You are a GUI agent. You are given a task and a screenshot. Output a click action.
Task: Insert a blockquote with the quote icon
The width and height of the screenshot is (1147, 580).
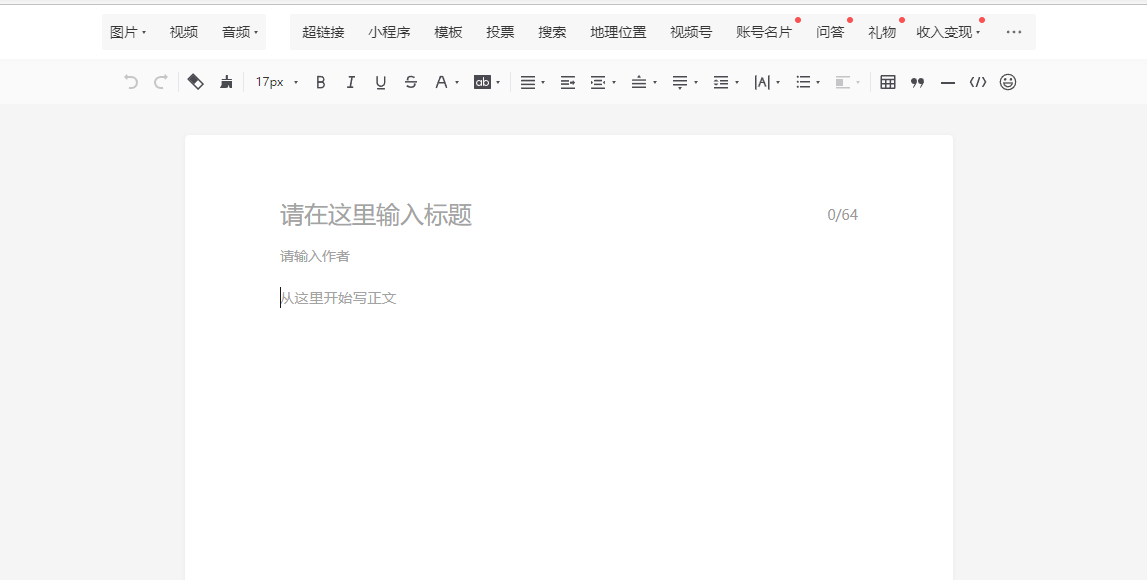[917, 82]
